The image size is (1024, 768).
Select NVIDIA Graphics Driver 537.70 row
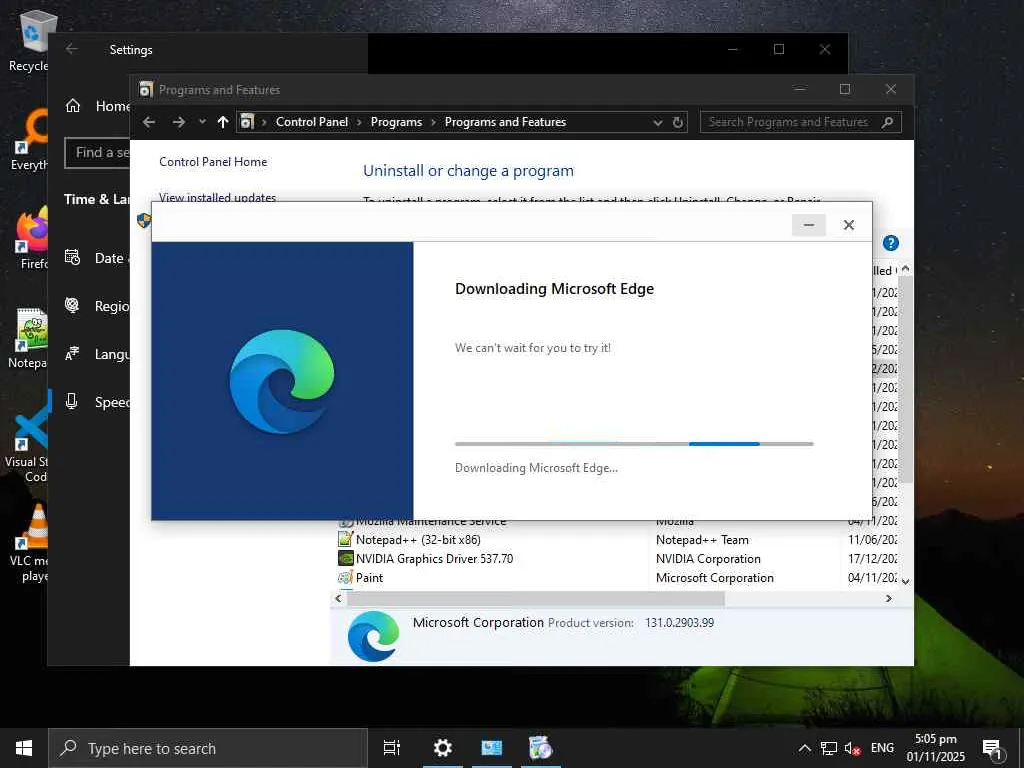point(617,559)
